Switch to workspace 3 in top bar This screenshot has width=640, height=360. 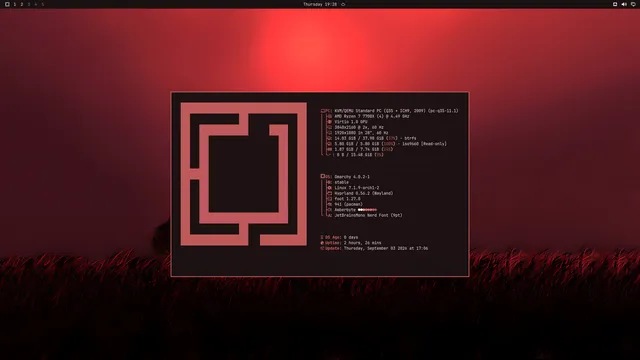[29, 4]
